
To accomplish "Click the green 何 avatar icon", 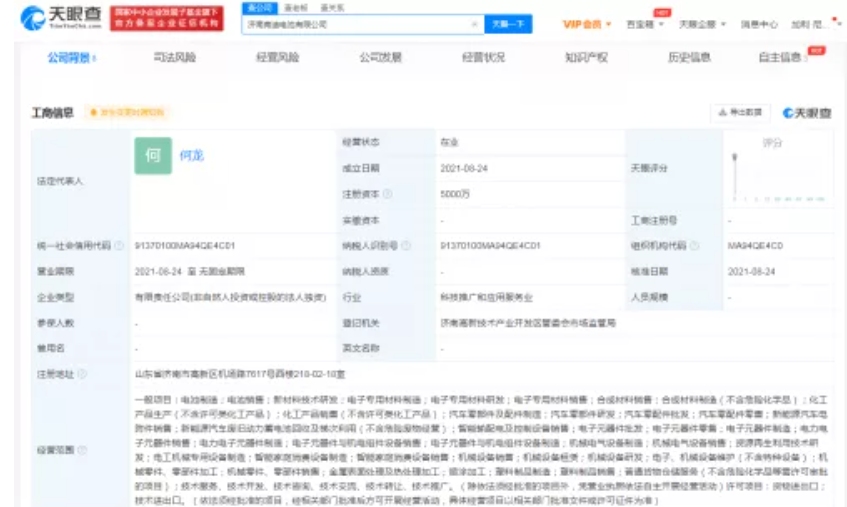I will [x=153, y=156].
